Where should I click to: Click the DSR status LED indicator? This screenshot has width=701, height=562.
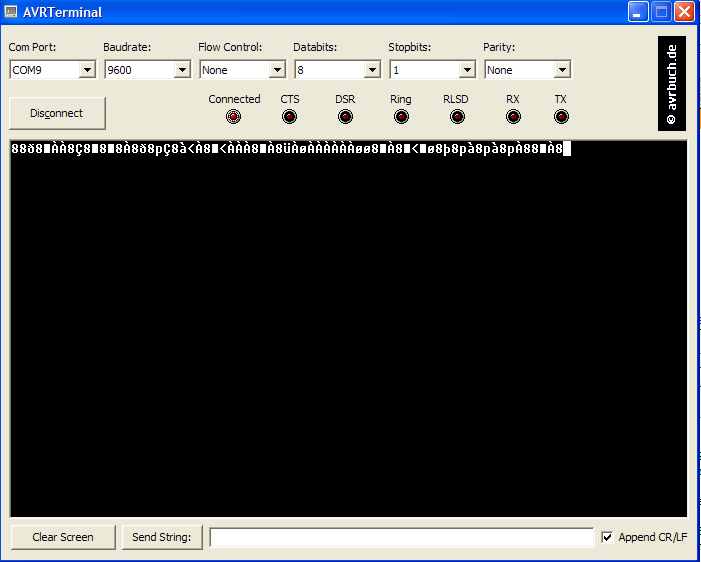345,117
